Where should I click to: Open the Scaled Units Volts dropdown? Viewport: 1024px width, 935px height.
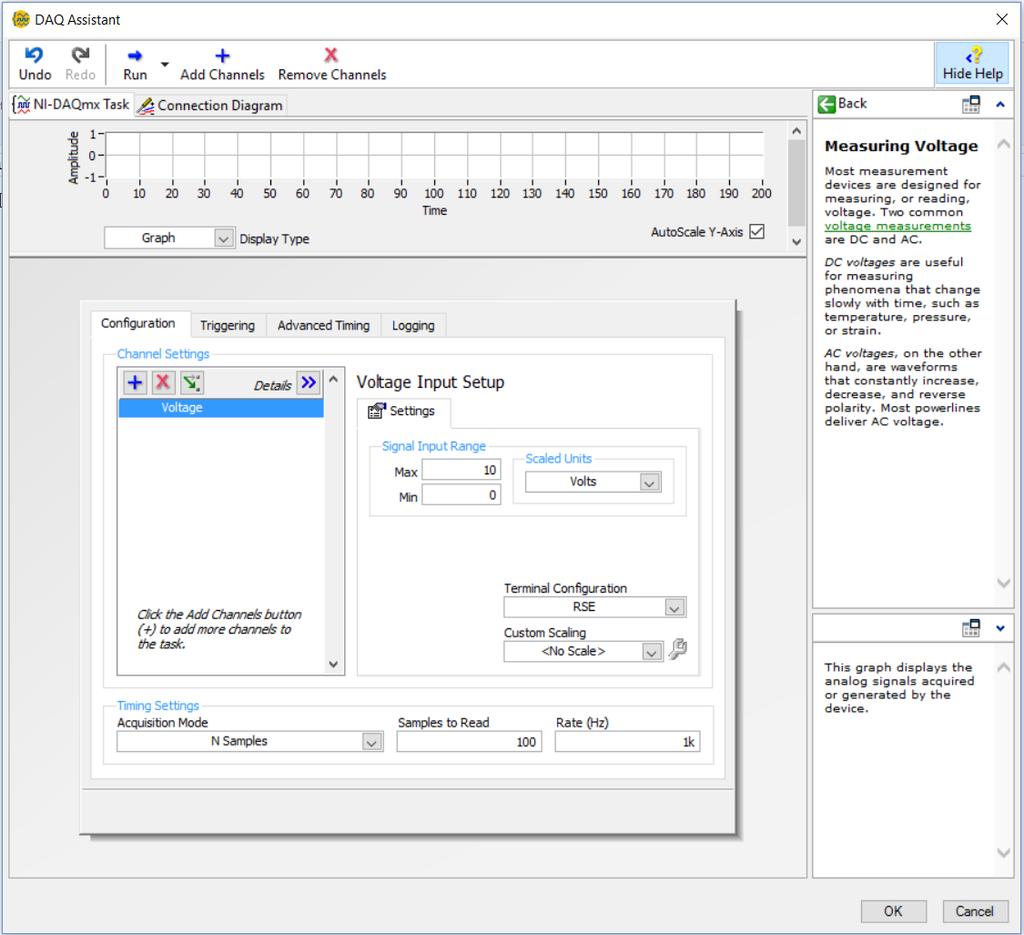point(593,482)
